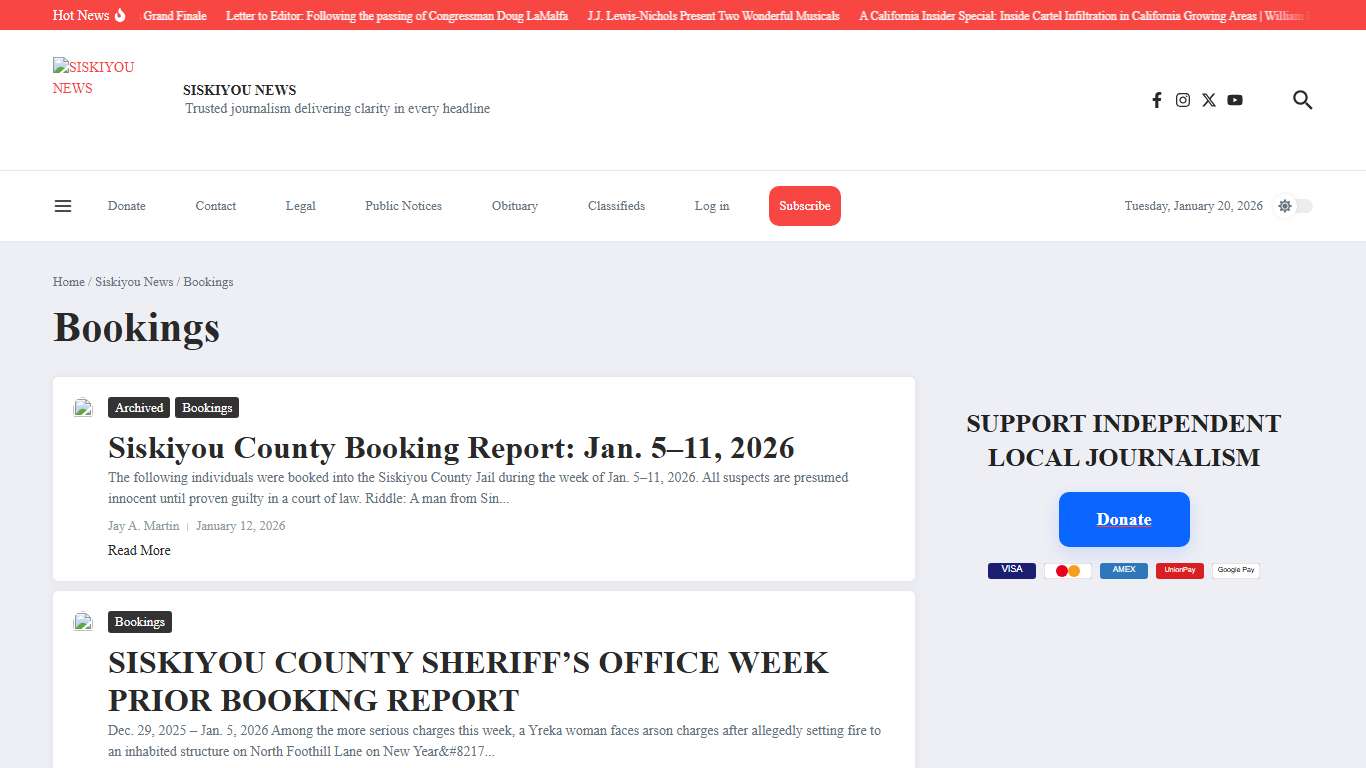
Task: Expand the Archived category tag
Action: [138, 407]
